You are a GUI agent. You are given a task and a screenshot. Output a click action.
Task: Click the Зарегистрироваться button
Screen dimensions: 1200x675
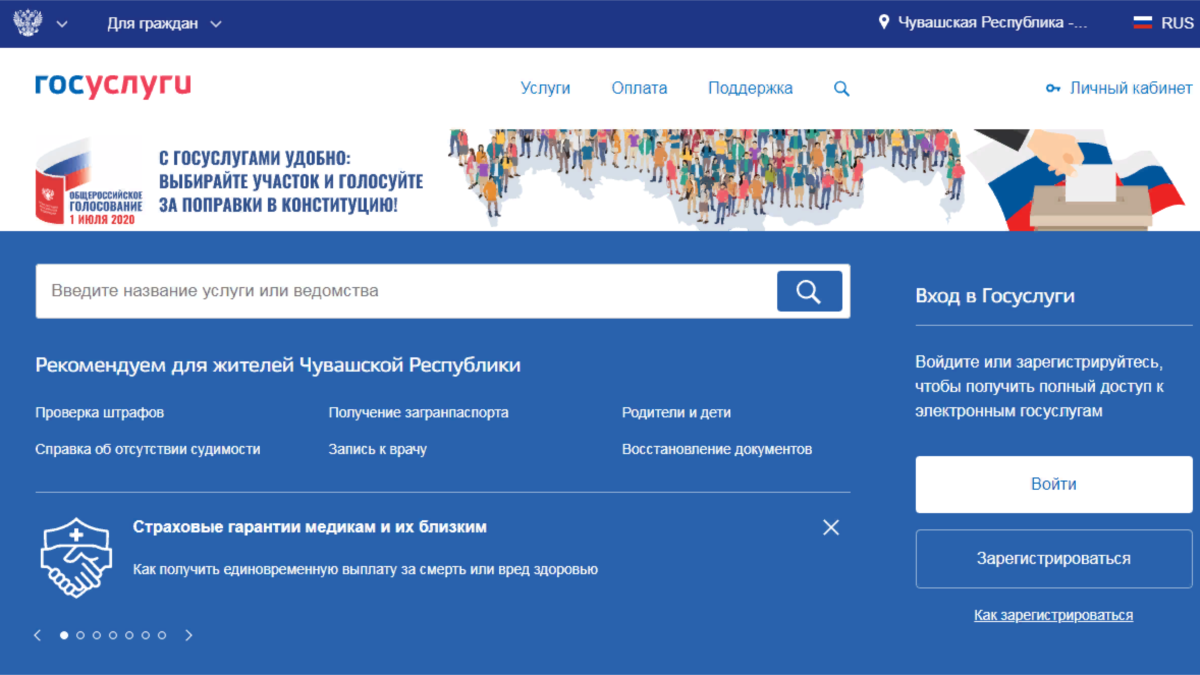point(1054,559)
